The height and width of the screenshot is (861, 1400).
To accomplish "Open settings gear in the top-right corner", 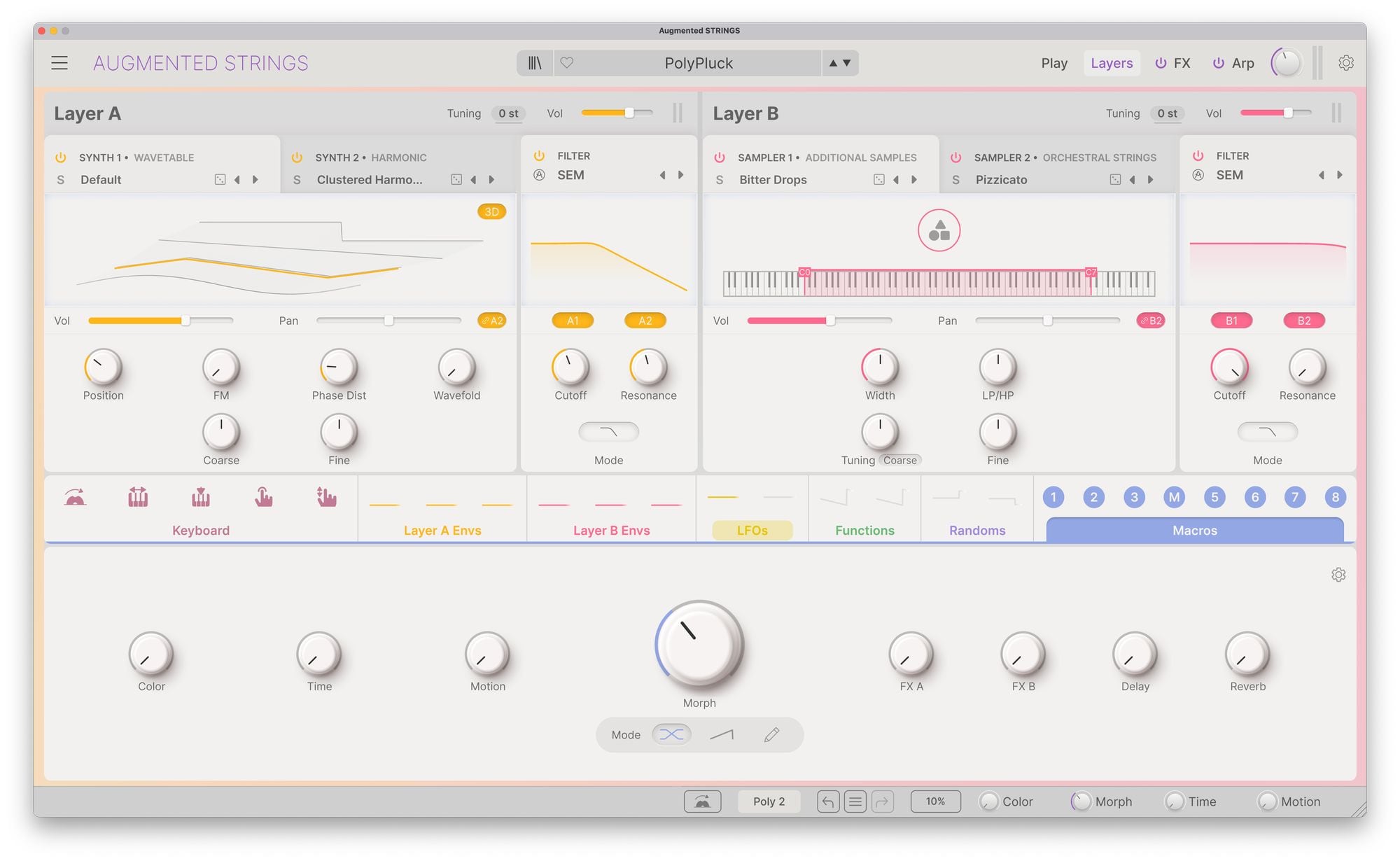I will click(x=1345, y=63).
